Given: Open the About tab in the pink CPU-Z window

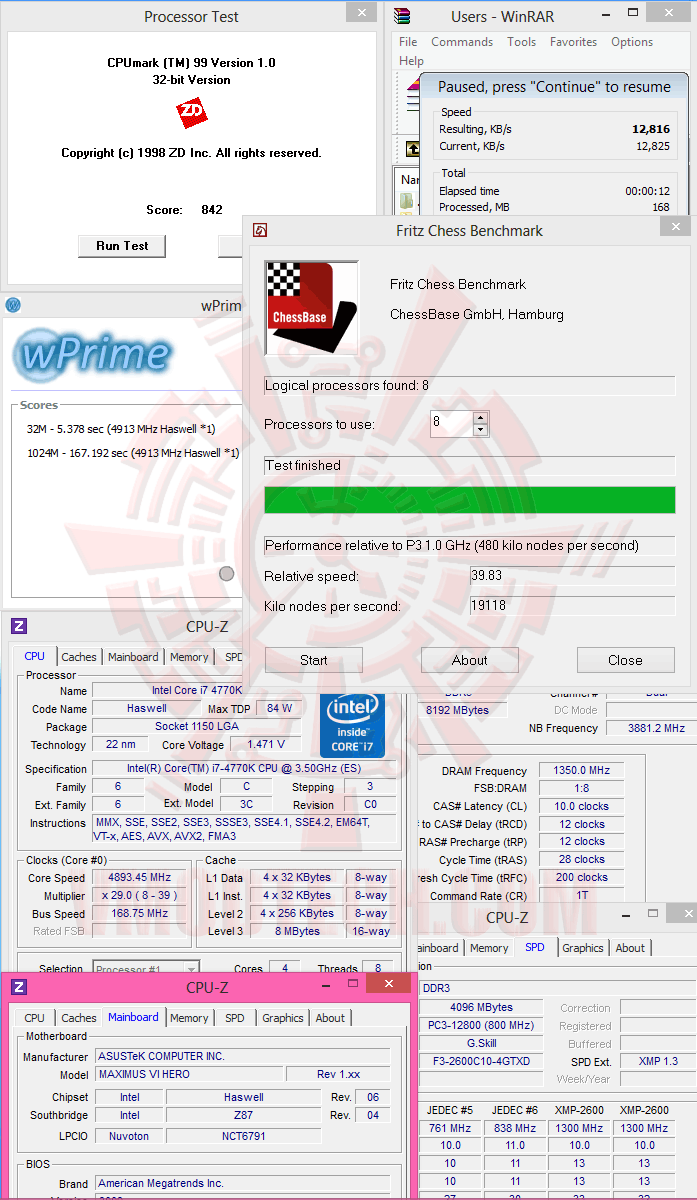Looking at the screenshot, I should pyautogui.click(x=330, y=1018).
